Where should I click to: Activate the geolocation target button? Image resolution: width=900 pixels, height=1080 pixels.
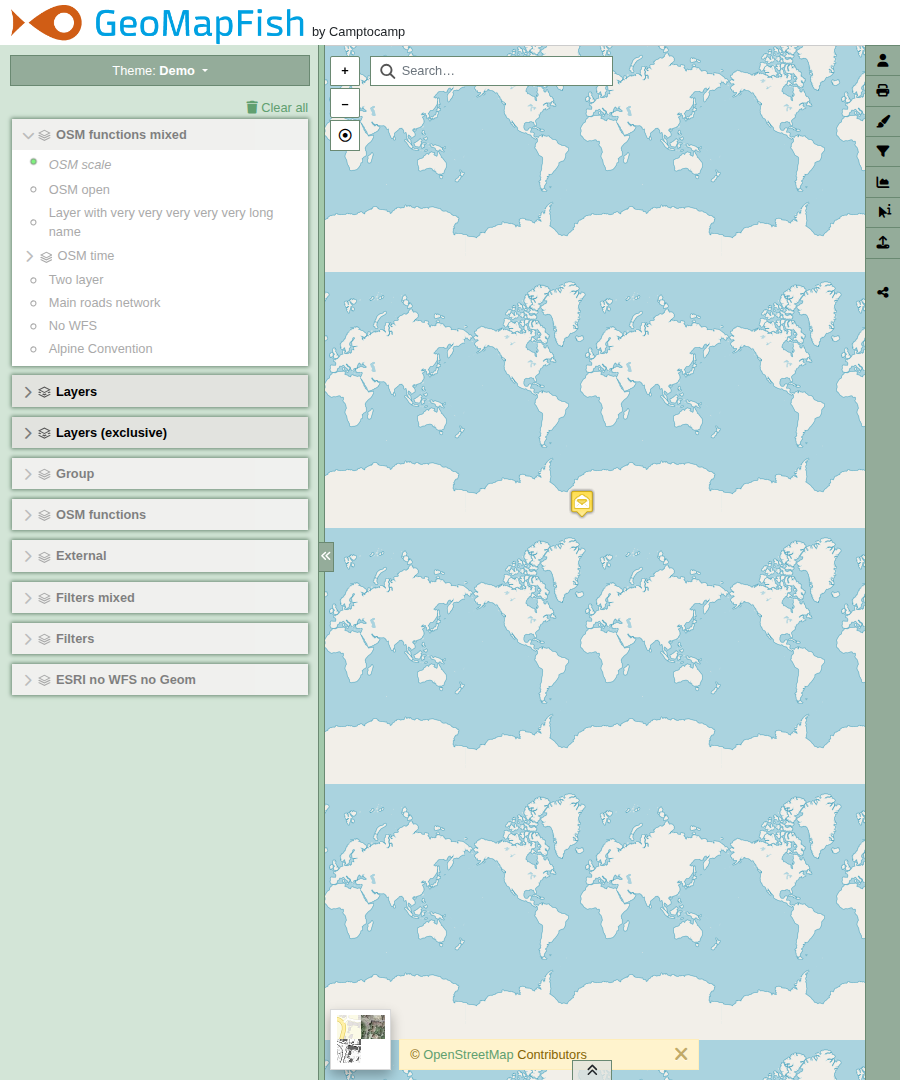pos(345,136)
